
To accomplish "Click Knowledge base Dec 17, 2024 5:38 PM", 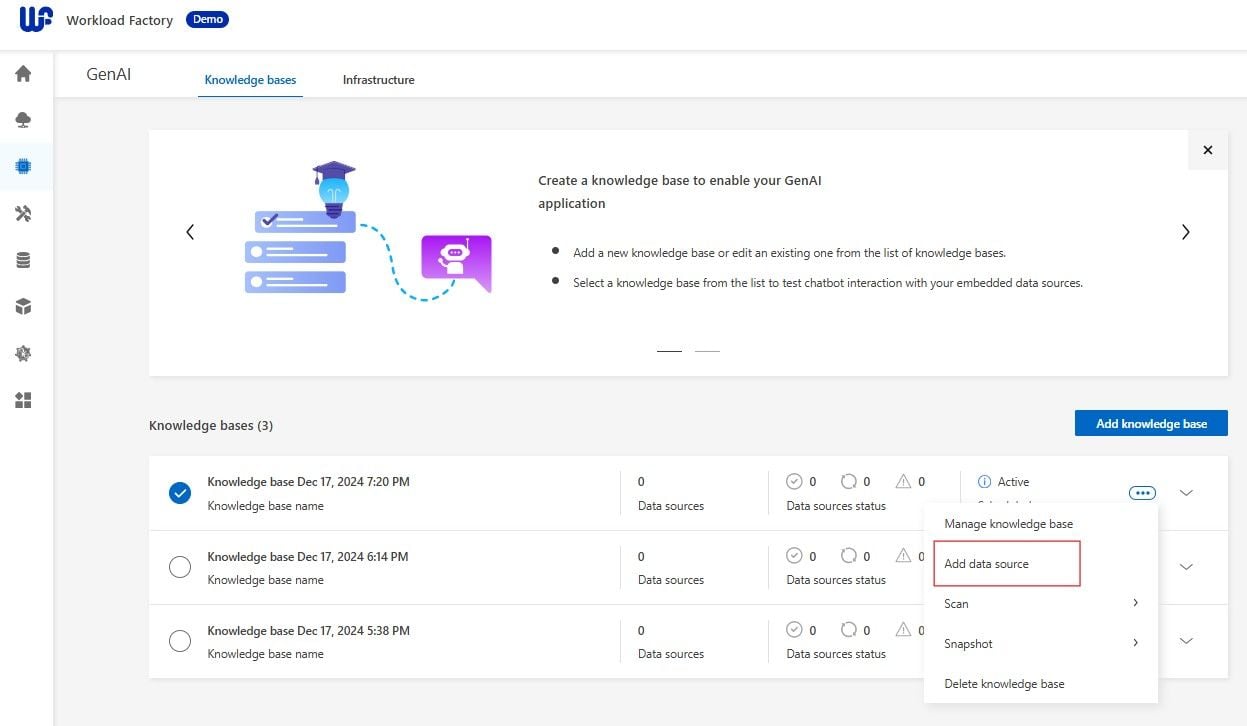I will click(308, 630).
